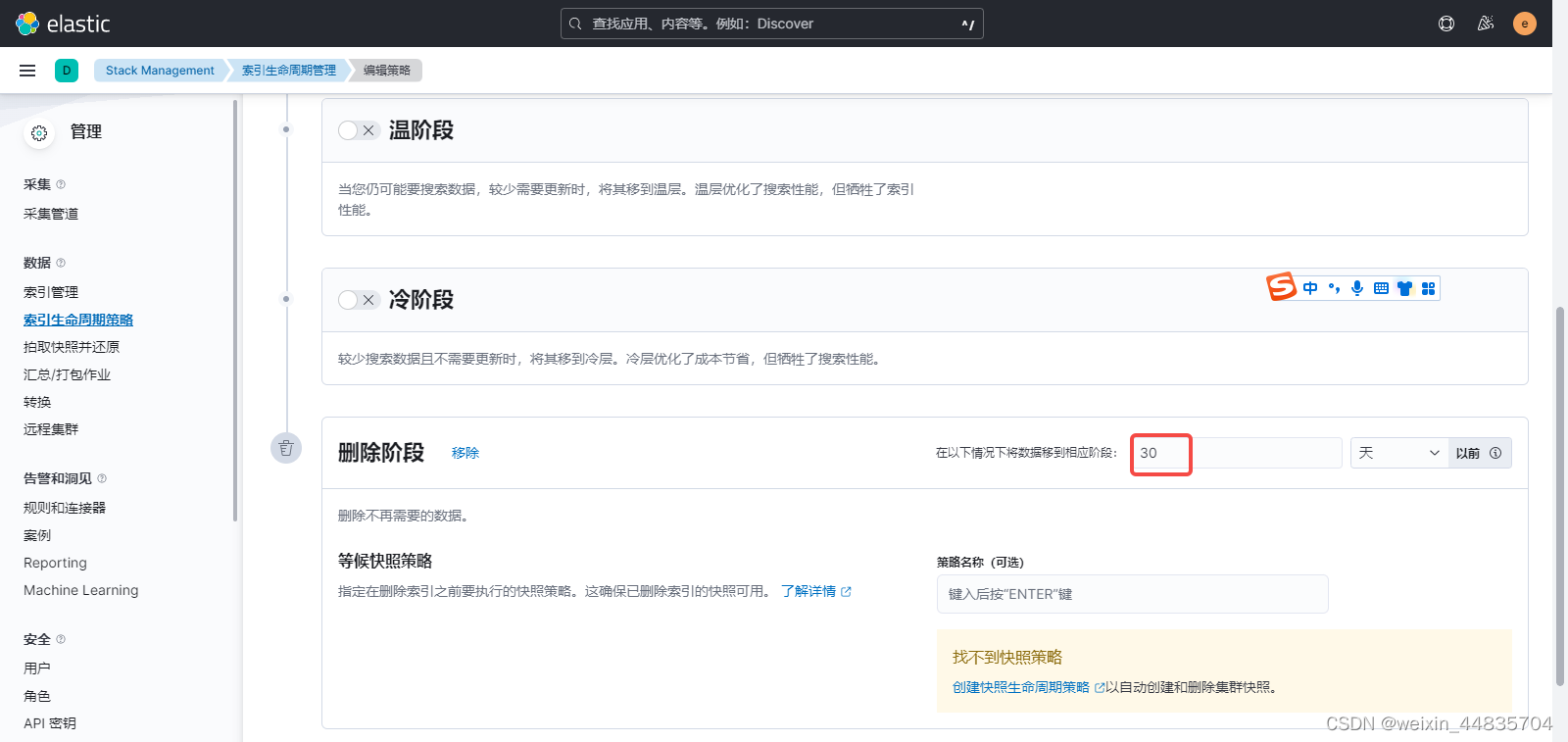Image resolution: width=1568 pixels, height=742 pixels.
Task: Click help icon beside 采集 heading
Action: 61,184
